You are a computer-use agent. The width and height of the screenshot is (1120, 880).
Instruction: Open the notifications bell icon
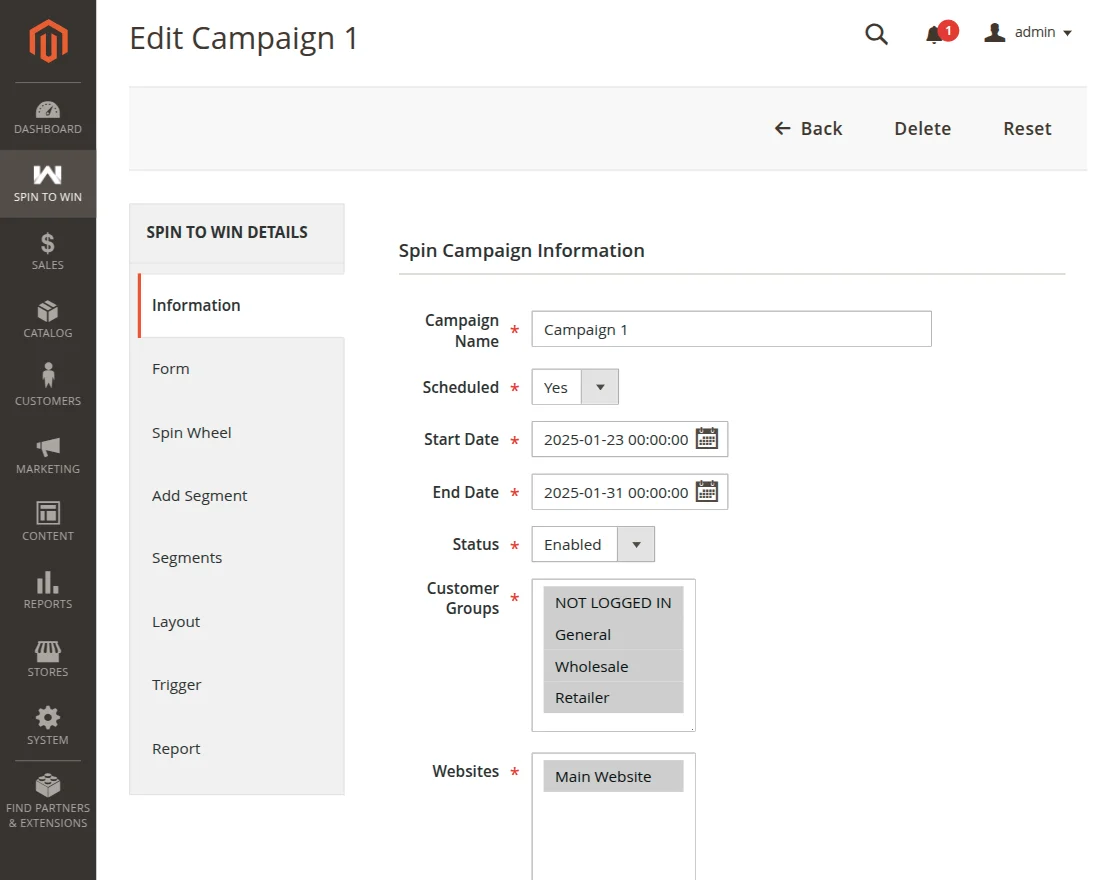(x=935, y=34)
